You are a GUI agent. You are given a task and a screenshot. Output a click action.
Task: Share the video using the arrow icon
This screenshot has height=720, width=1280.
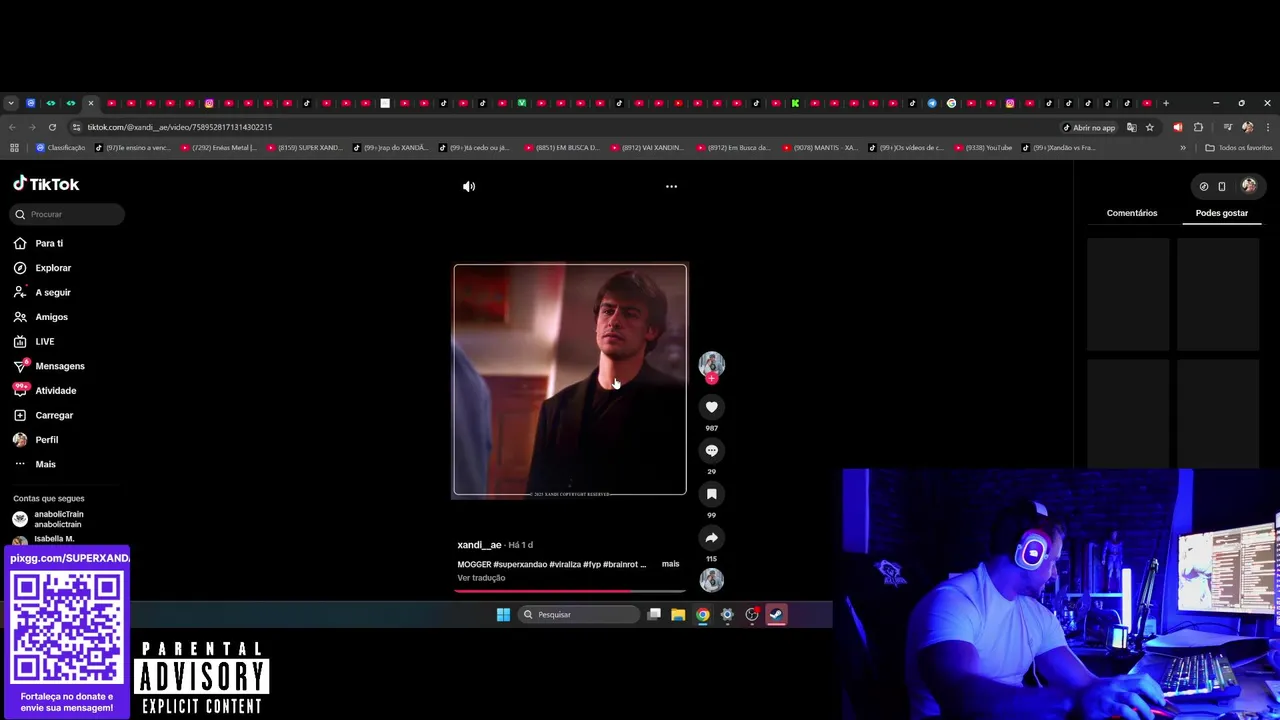pos(711,538)
